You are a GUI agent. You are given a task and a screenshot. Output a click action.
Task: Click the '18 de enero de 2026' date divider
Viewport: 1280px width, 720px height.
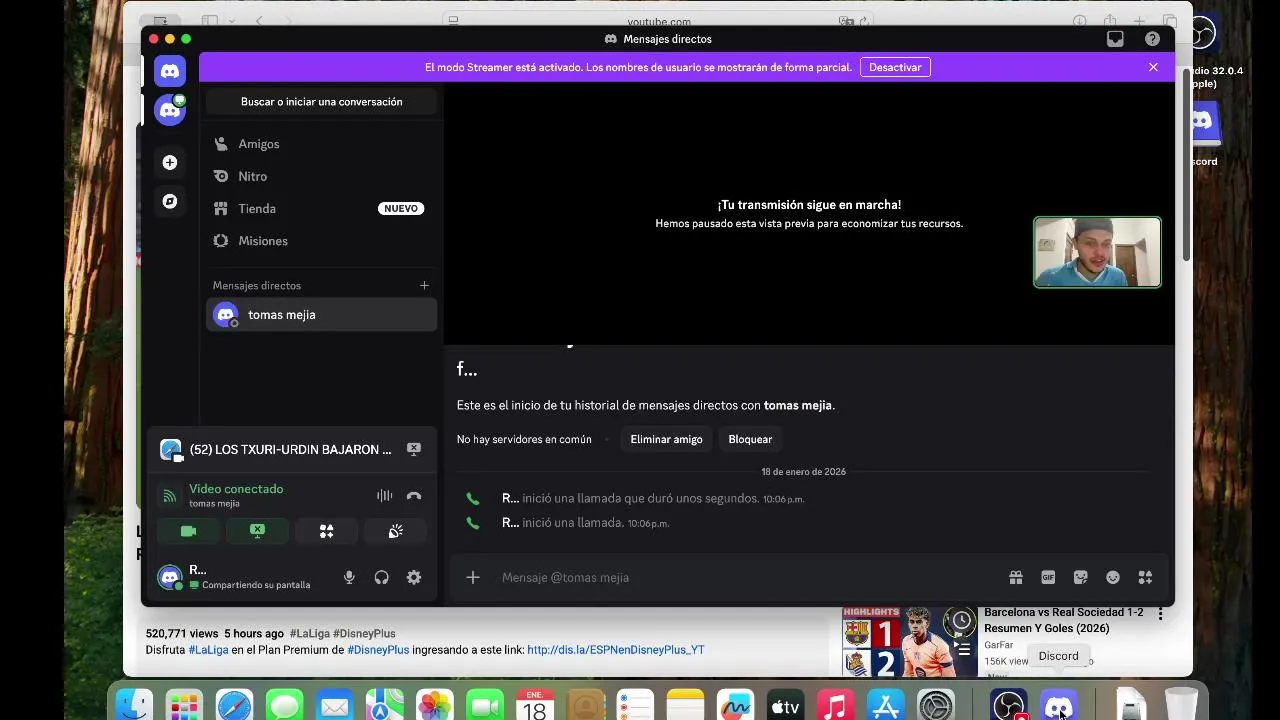click(803, 472)
